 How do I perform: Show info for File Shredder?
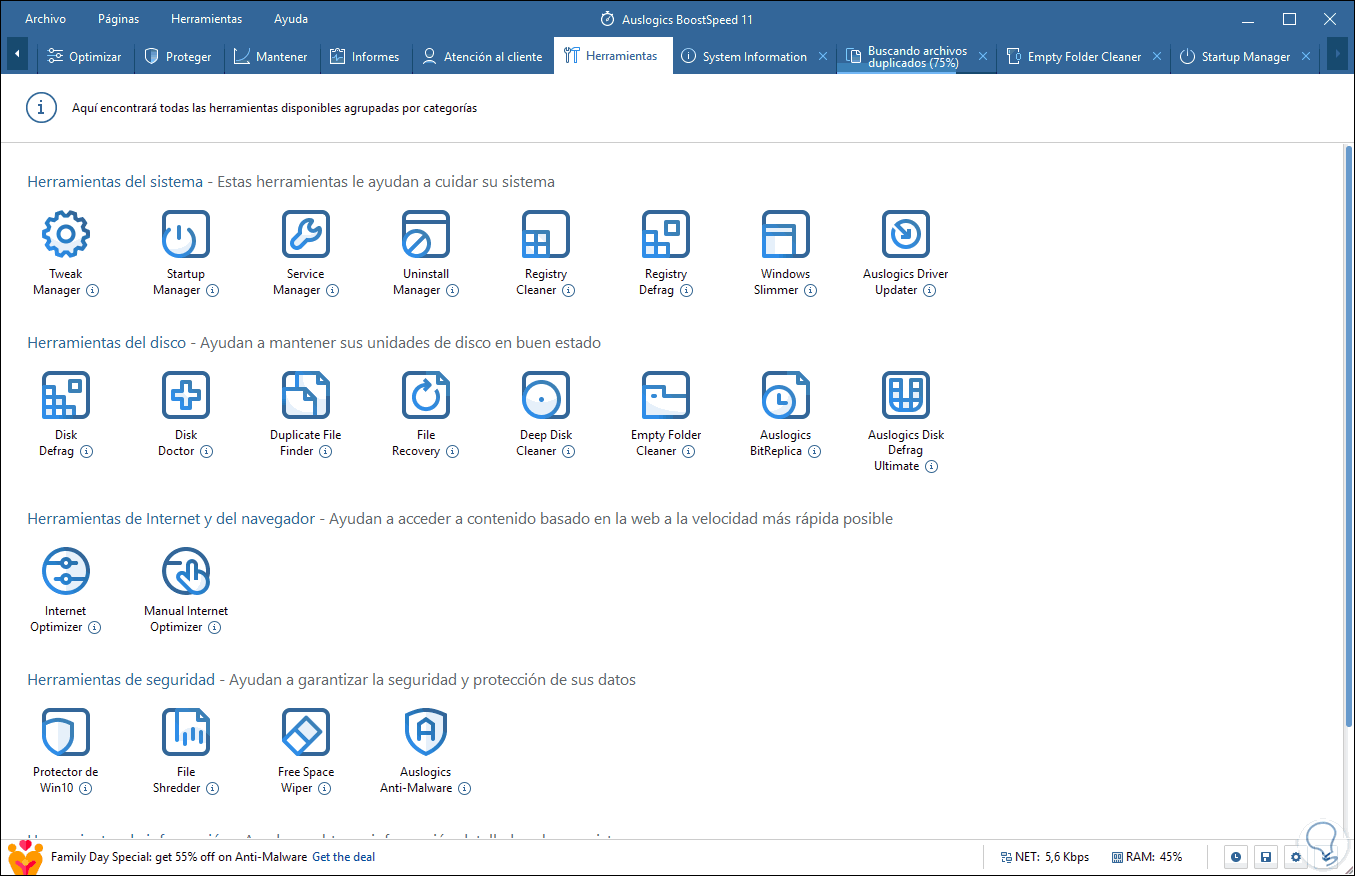[x=211, y=789]
